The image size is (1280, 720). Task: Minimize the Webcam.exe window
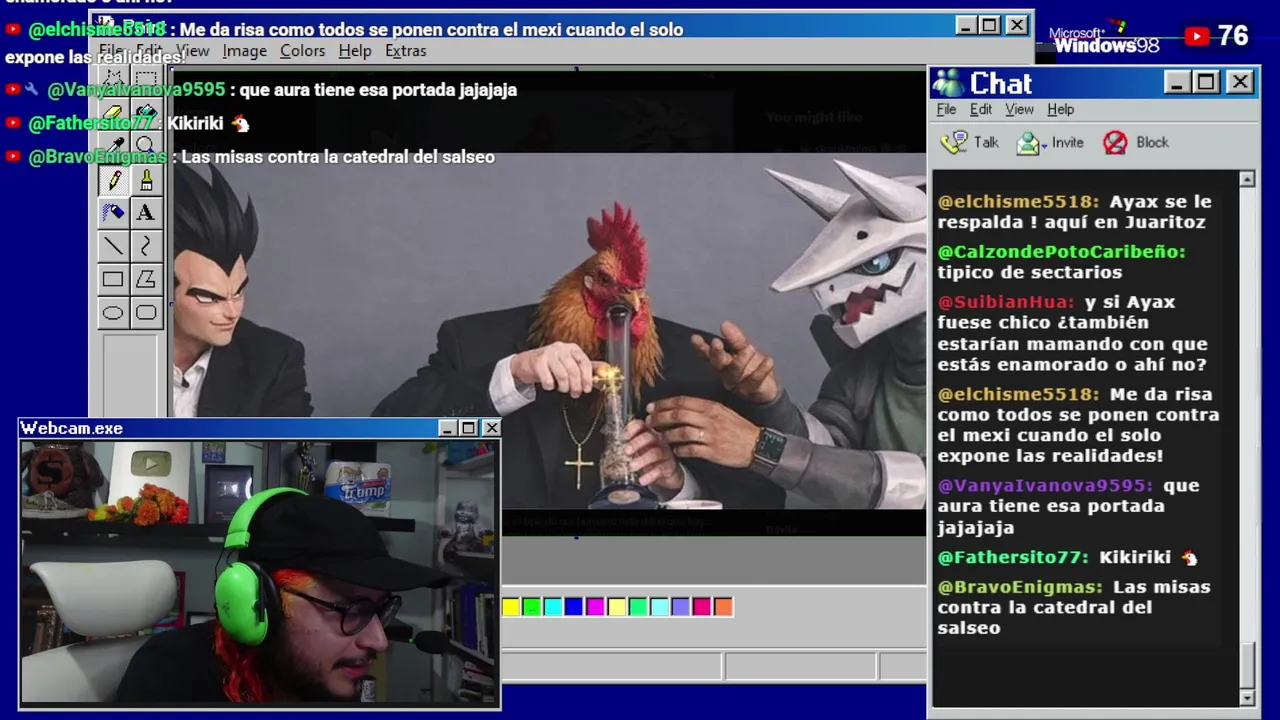[448, 428]
